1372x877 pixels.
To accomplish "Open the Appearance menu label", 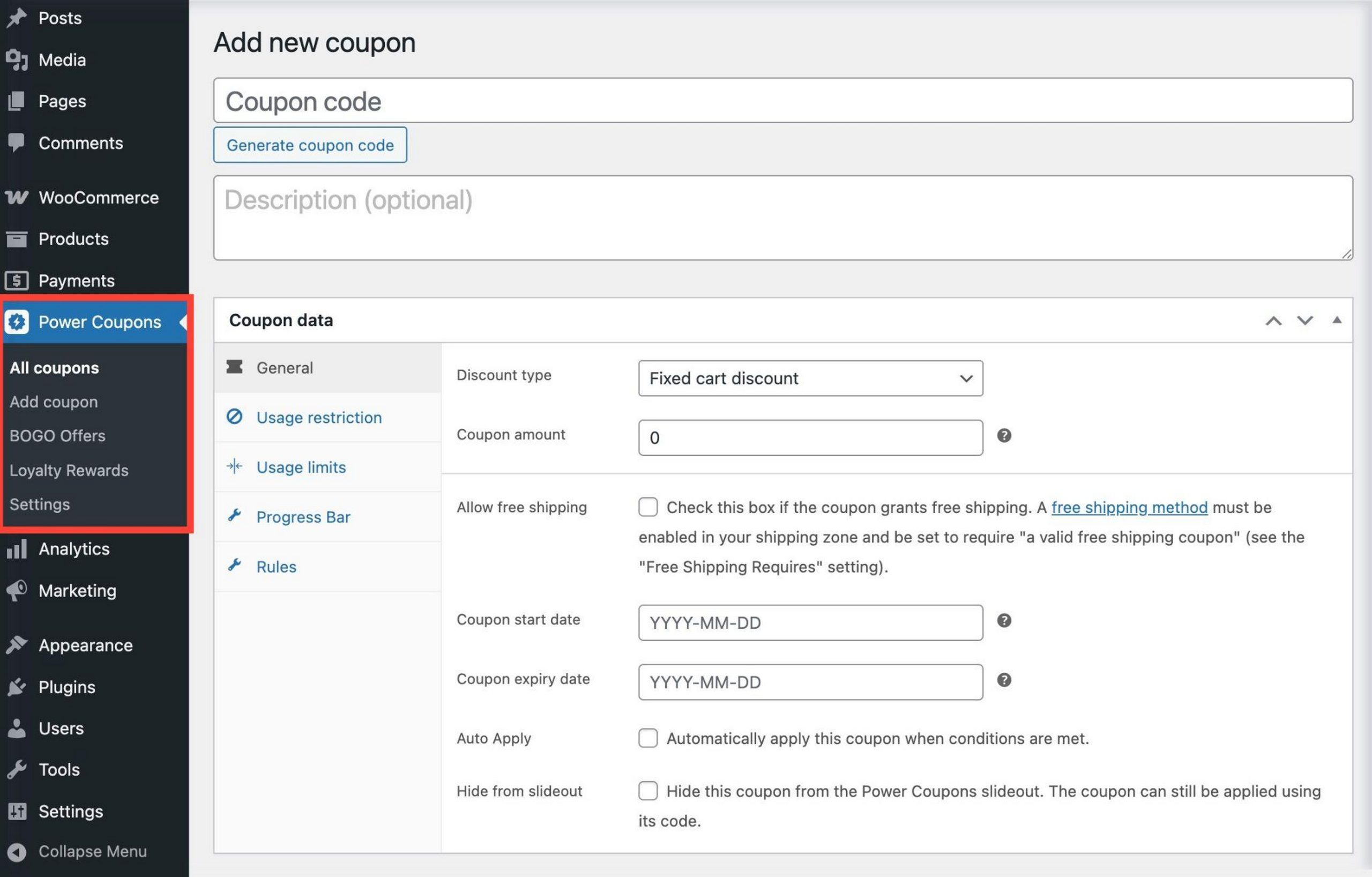I will click(85, 645).
